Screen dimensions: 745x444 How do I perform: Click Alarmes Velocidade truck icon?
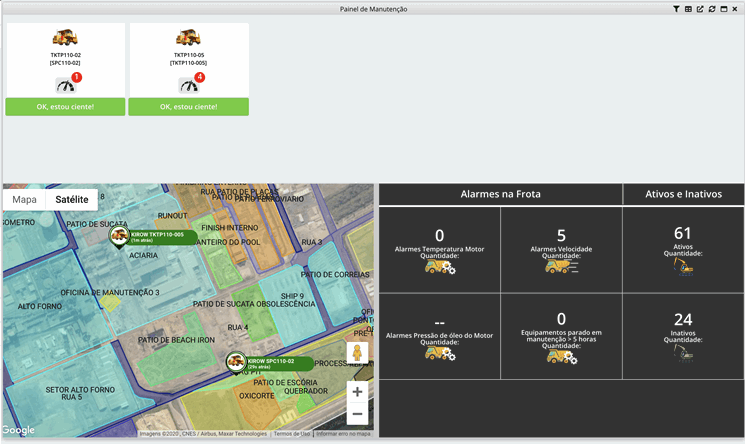(561, 267)
